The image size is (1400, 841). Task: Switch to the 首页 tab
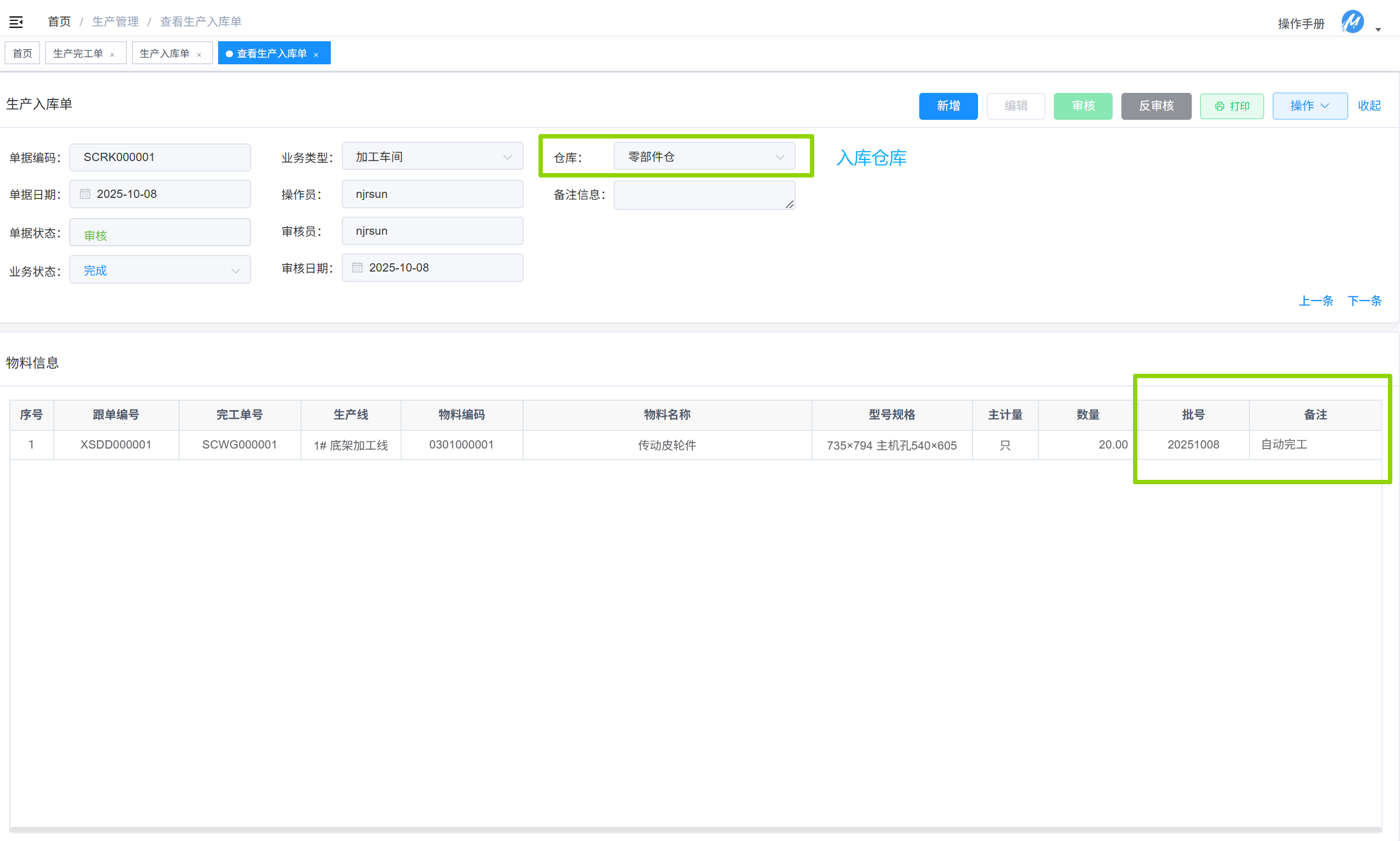click(23, 53)
